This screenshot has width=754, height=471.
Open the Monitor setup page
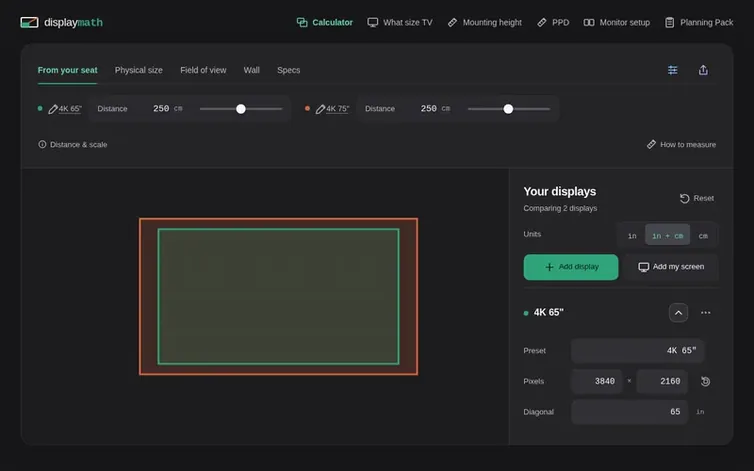click(616, 23)
